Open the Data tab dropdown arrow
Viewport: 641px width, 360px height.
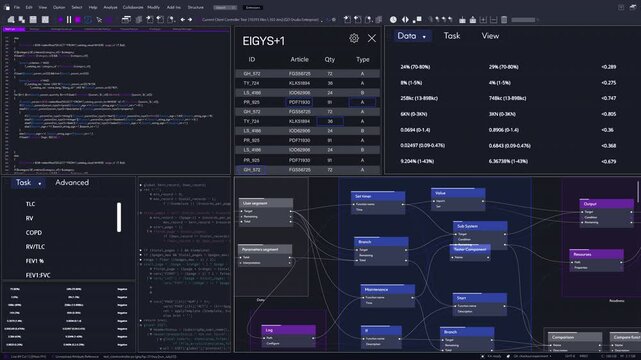pos(424,37)
